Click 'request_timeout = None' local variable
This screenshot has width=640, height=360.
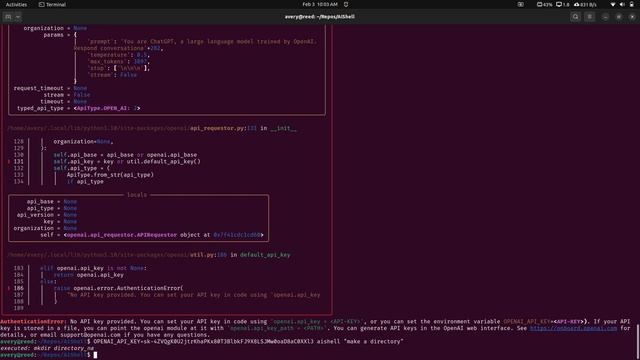(50, 88)
